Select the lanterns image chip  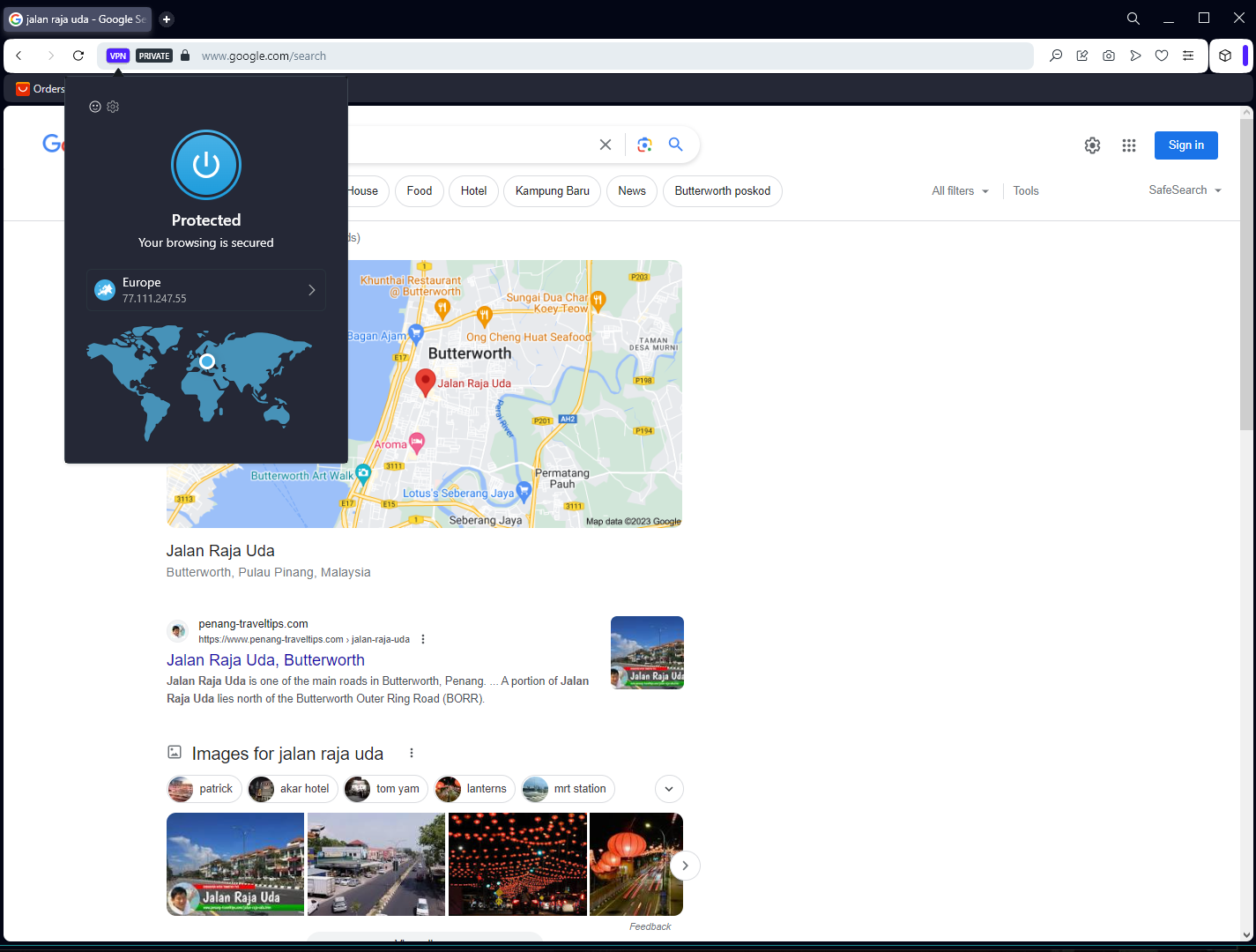click(x=474, y=789)
